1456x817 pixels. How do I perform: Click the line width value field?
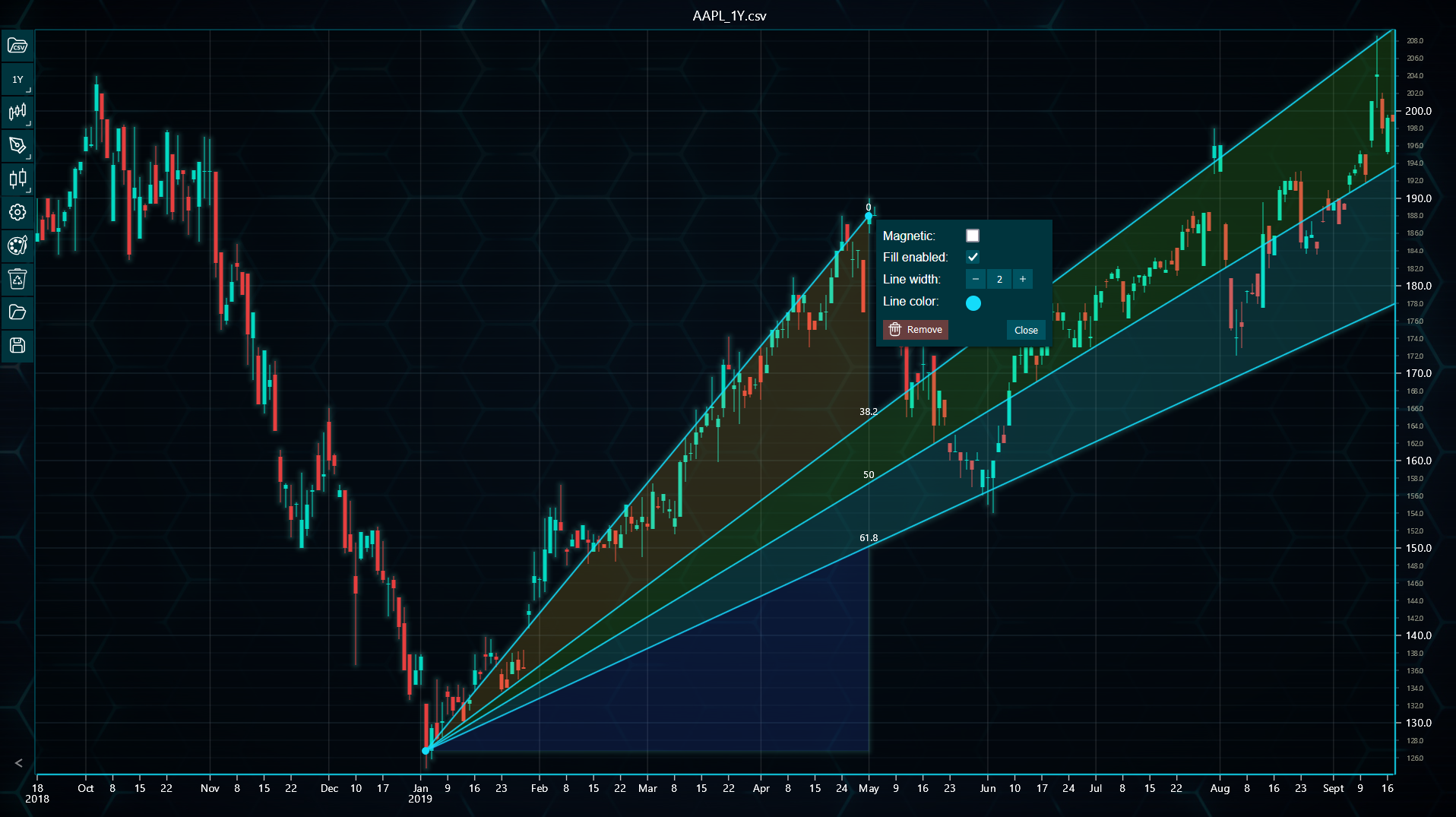pyautogui.click(x=999, y=279)
